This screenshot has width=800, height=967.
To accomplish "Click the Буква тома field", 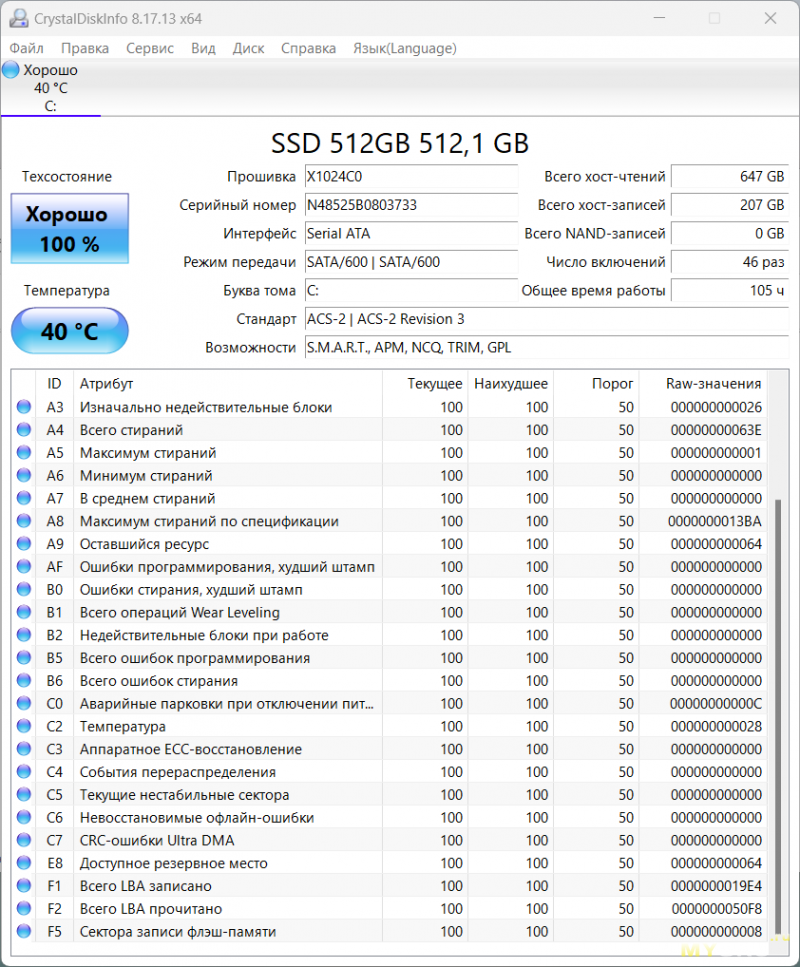I will (411, 290).
